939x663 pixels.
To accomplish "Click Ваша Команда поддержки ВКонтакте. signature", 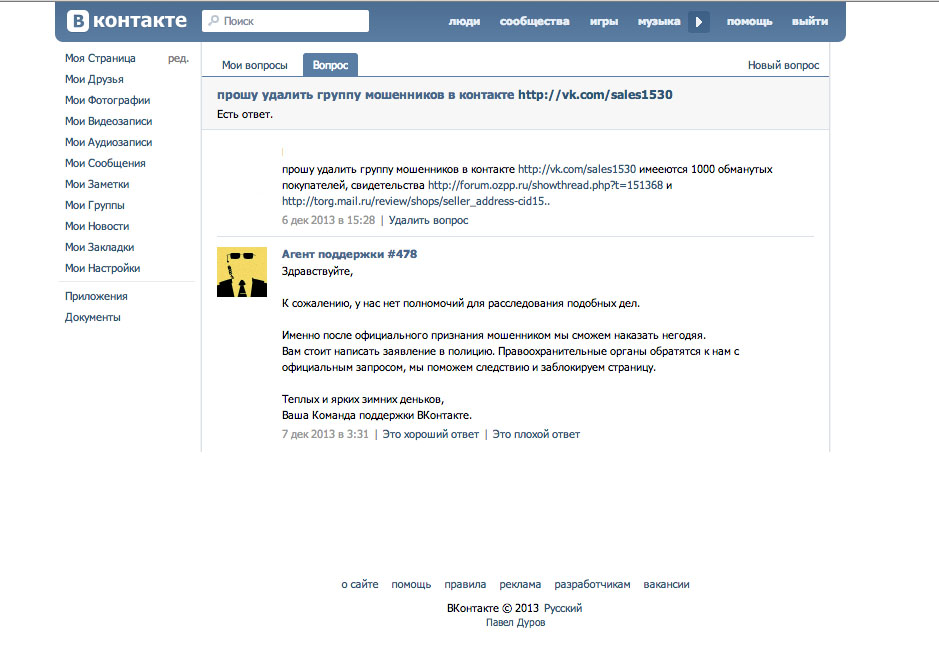I will pos(377,415).
